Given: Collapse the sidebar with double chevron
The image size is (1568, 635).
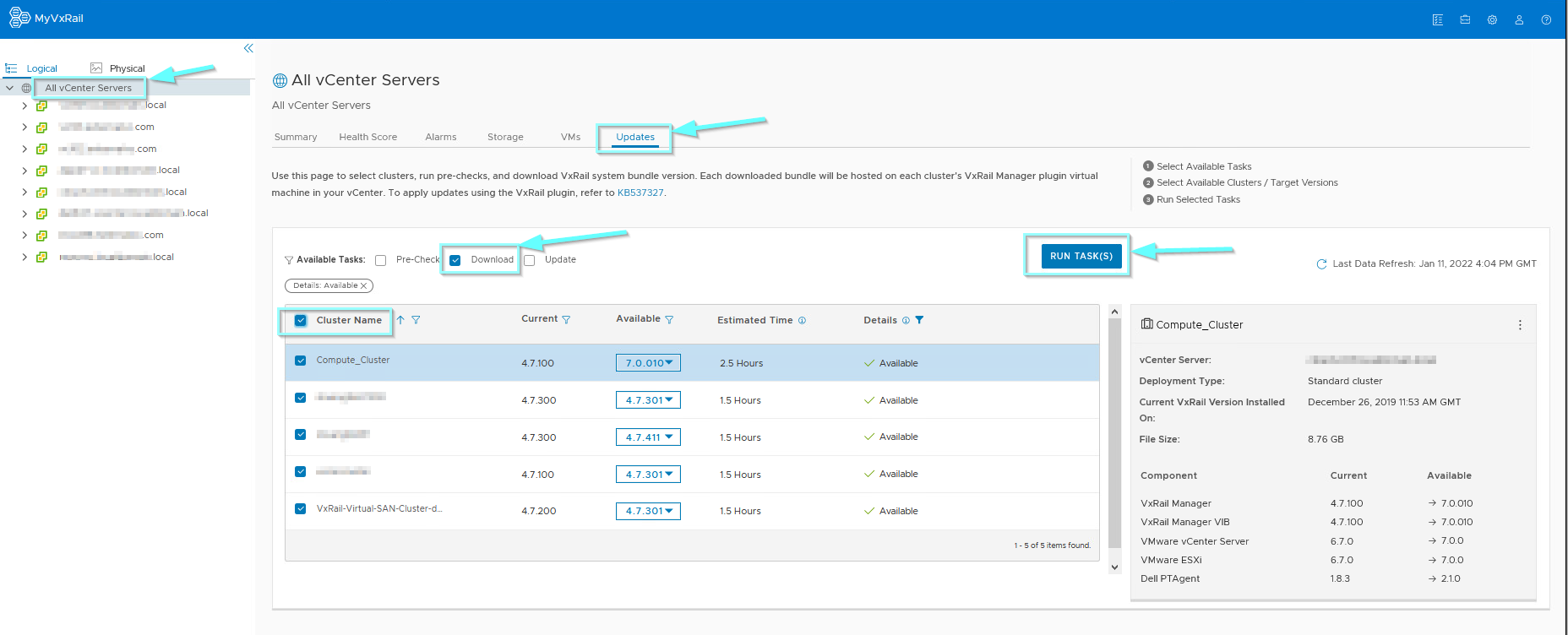Looking at the screenshot, I should pos(248,48).
